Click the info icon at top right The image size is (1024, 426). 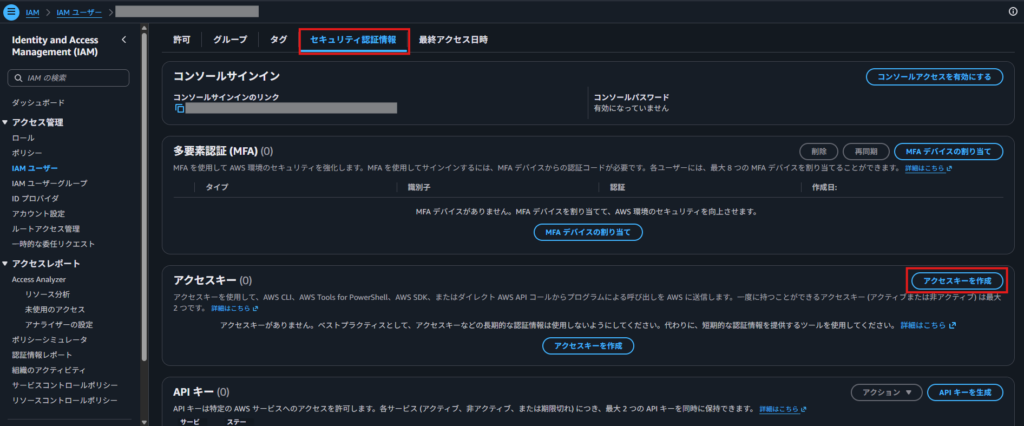1013,12
